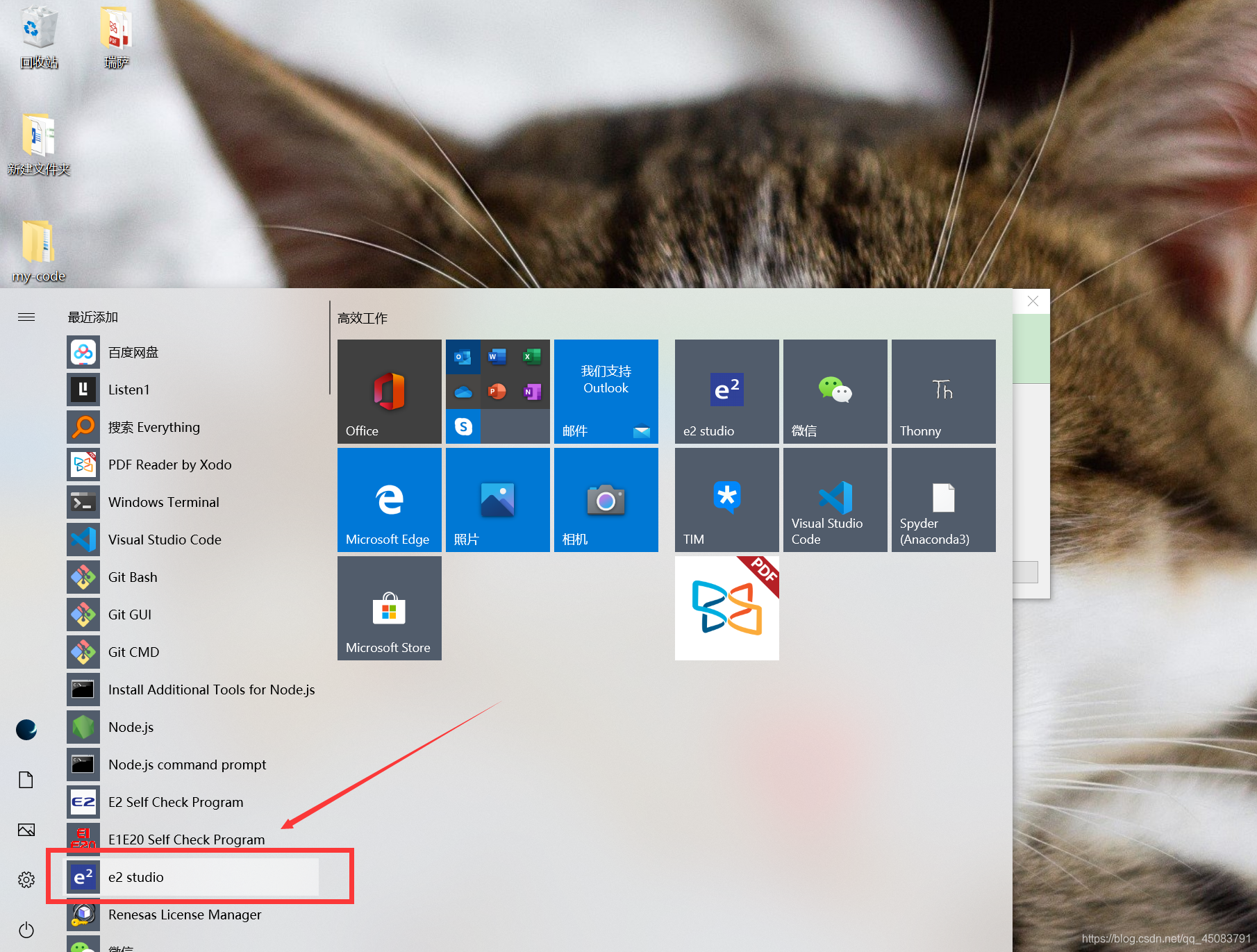Screen dimensions: 1257x952
Task: Open OneDrive icon in Office group tile
Action: [x=463, y=392]
